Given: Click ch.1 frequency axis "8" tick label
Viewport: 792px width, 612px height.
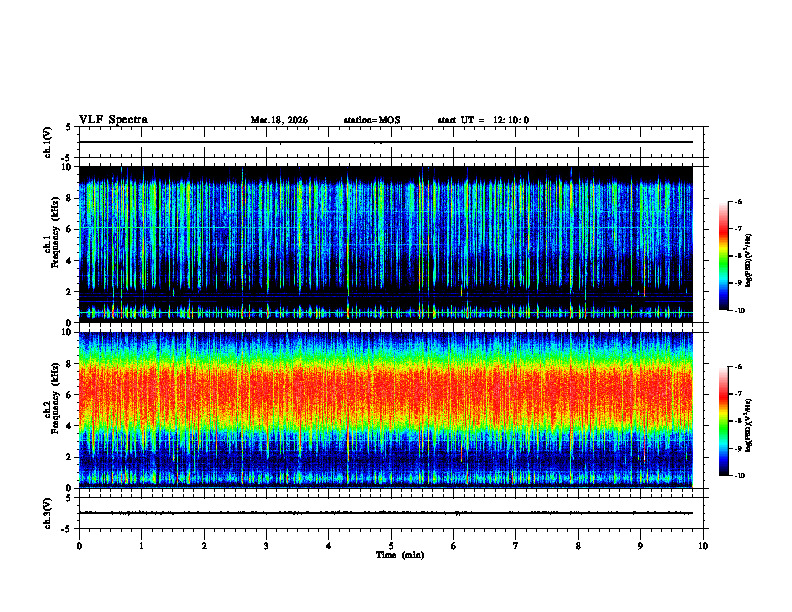Looking at the screenshot, I should pos(70,198).
